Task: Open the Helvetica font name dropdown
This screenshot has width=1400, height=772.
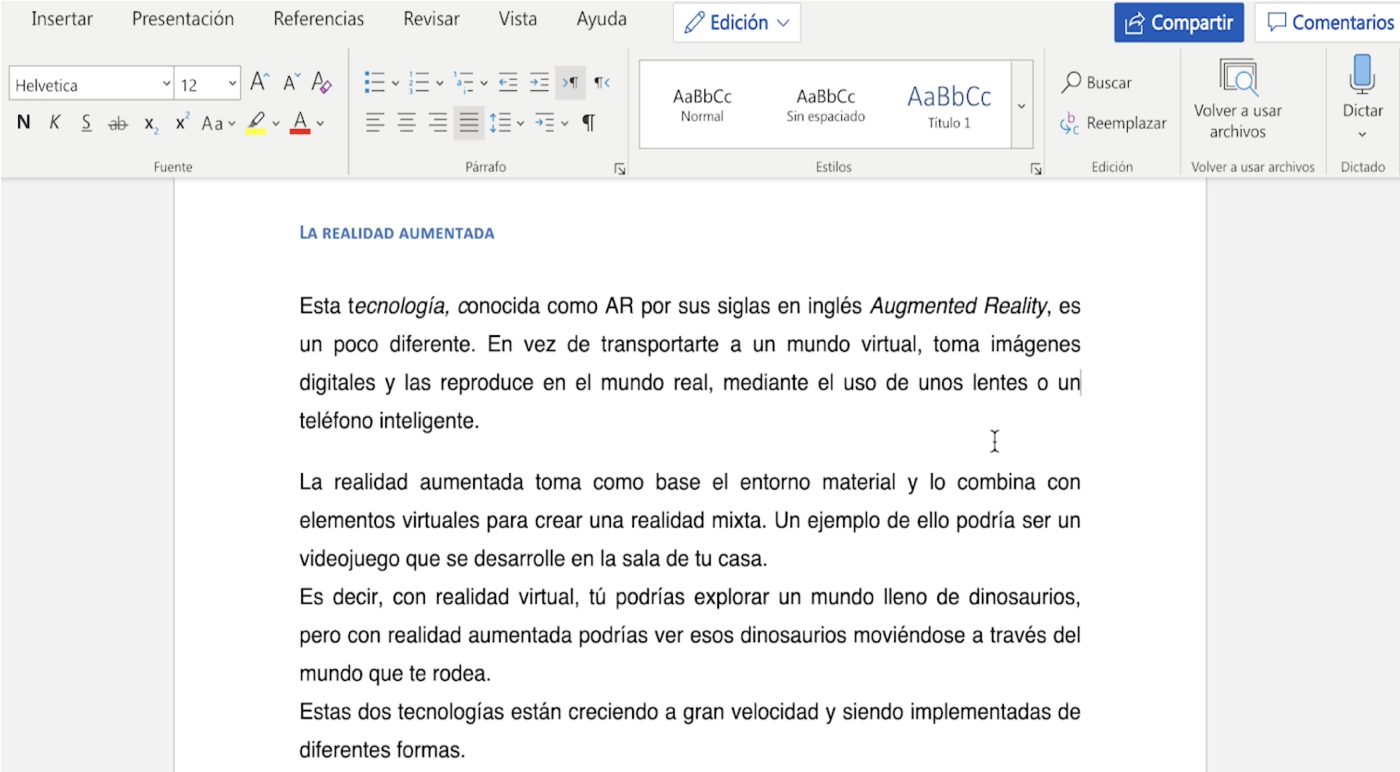Action: [166, 84]
